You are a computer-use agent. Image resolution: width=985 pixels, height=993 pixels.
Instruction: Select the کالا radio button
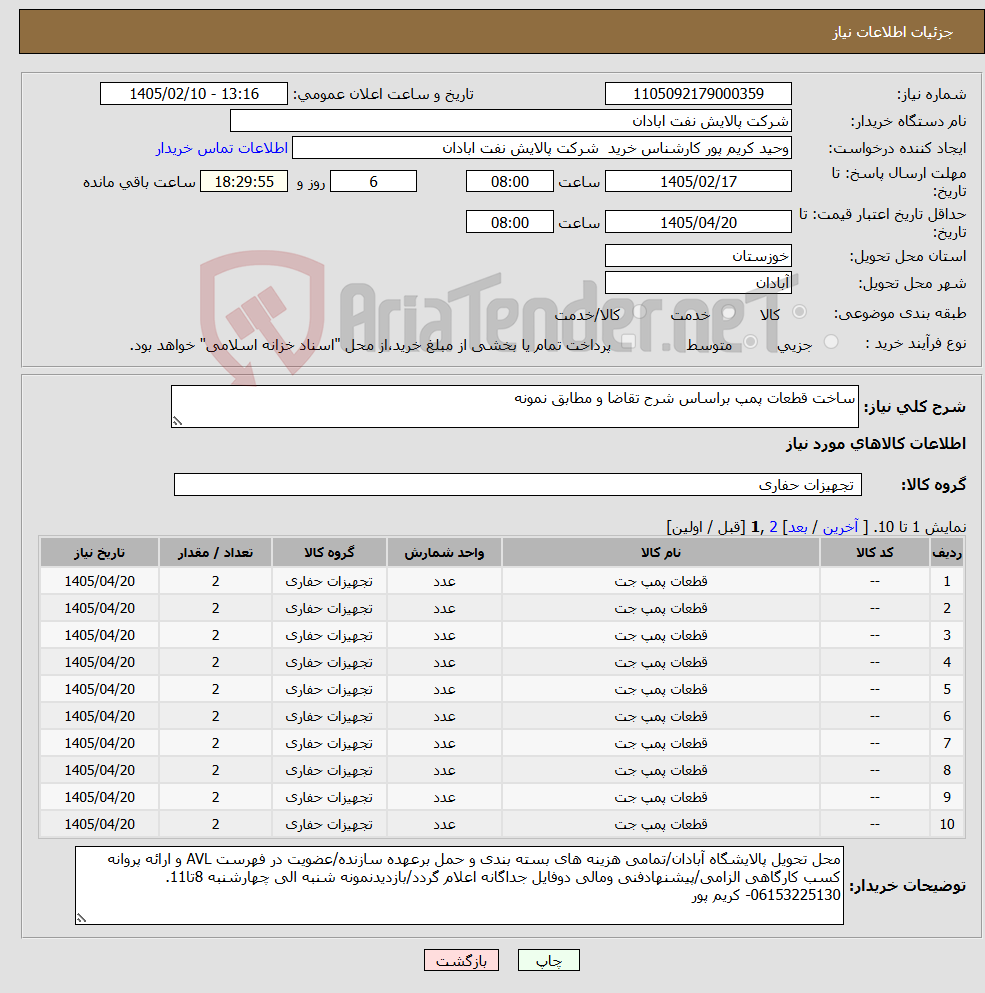tap(799, 312)
